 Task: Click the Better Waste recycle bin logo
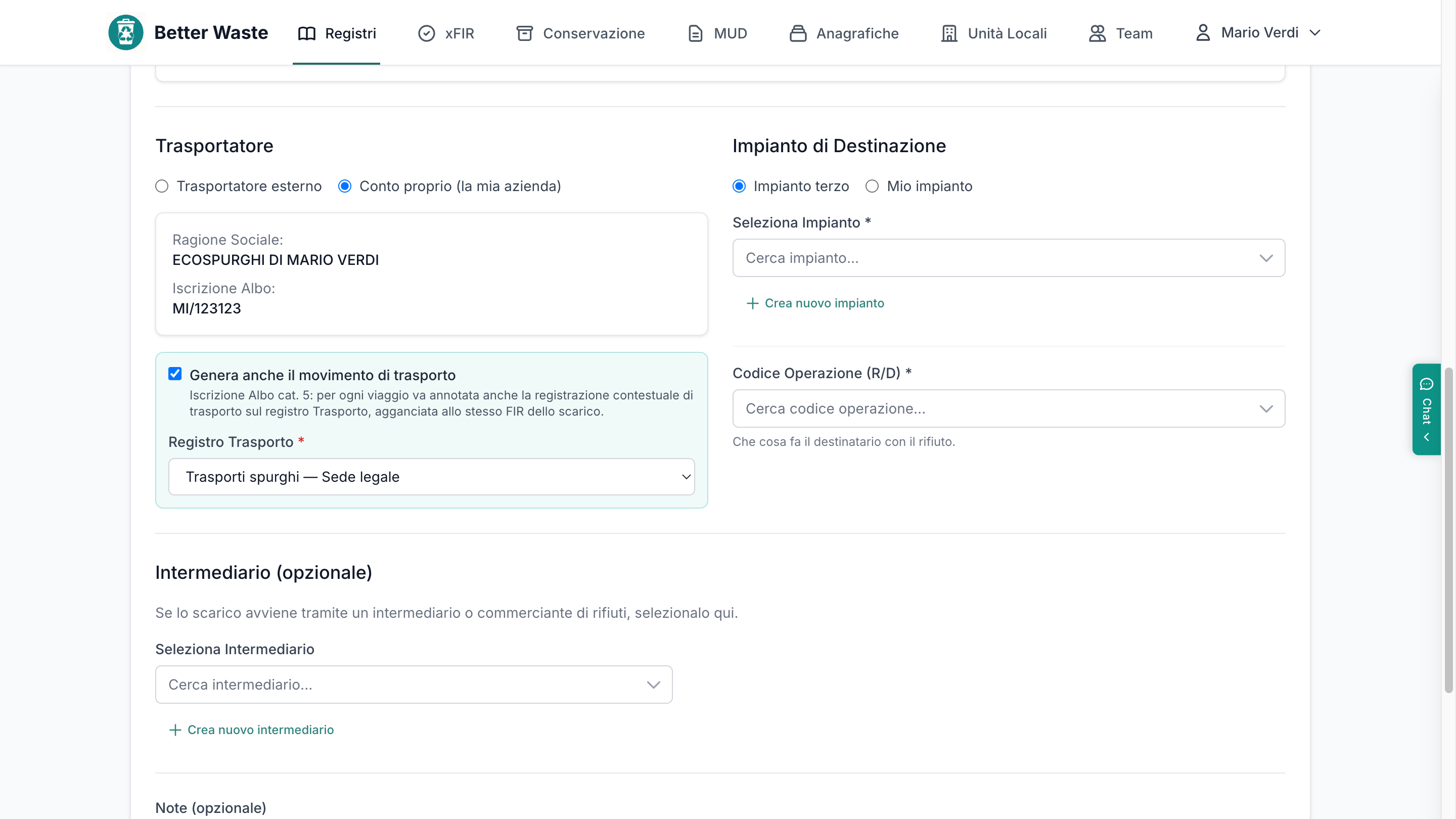coord(125,33)
